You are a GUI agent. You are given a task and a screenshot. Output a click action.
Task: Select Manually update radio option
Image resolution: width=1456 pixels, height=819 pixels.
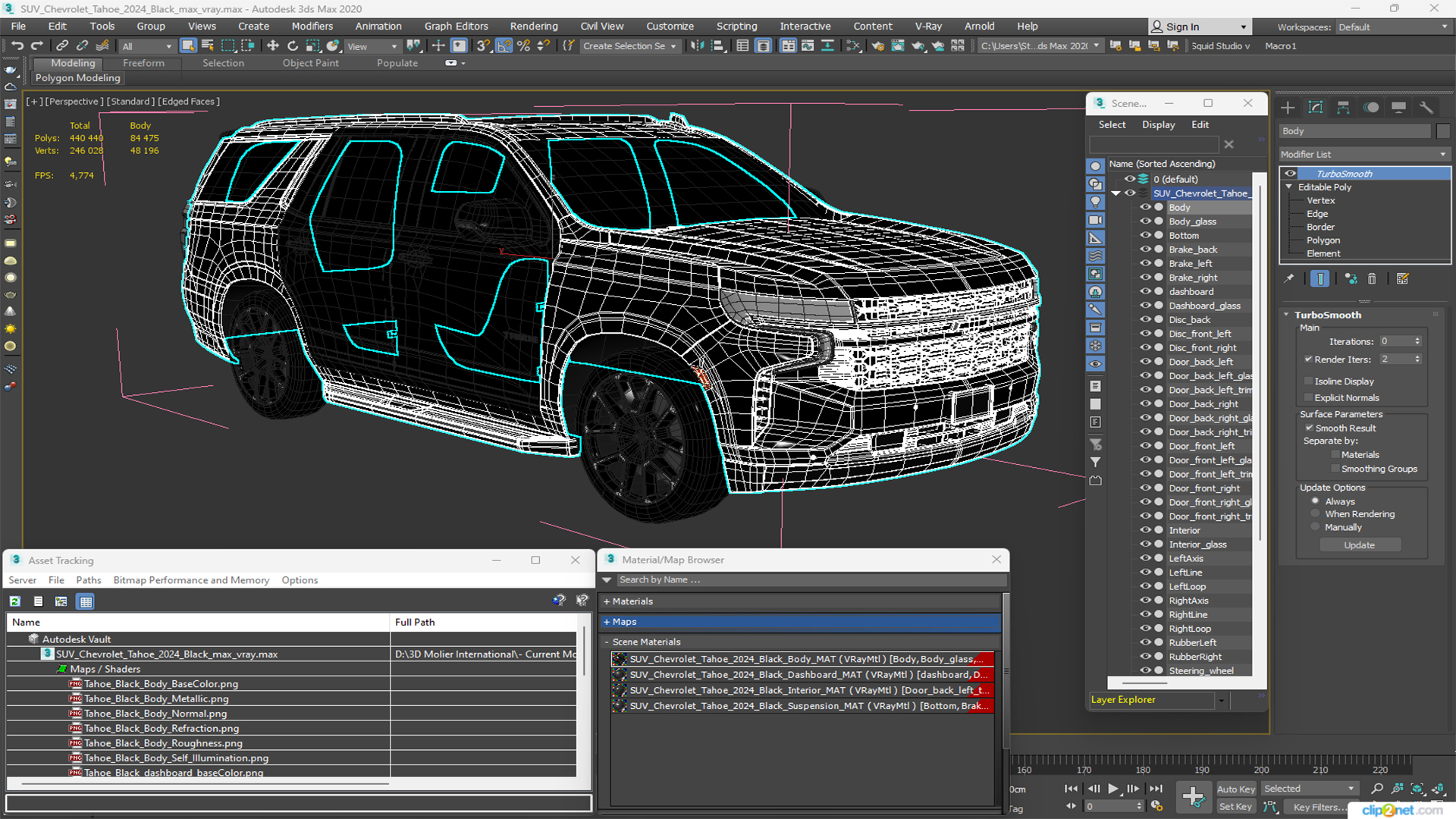pos(1315,527)
